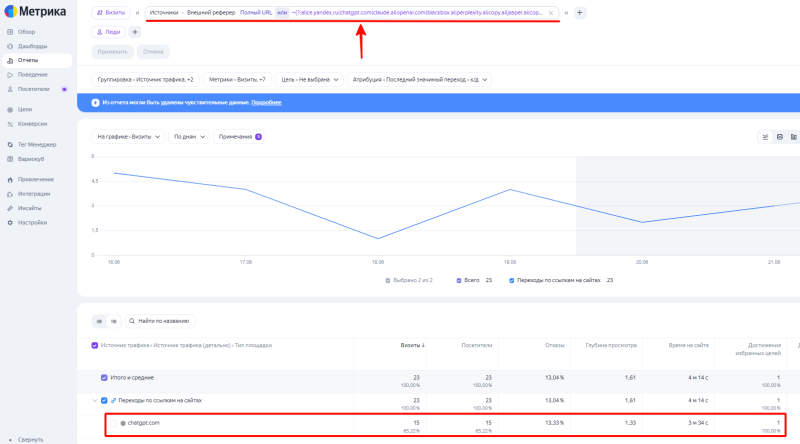
Task: Remove the referrer URL filter condition
Action: pyautogui.click(x=551, y=13)
